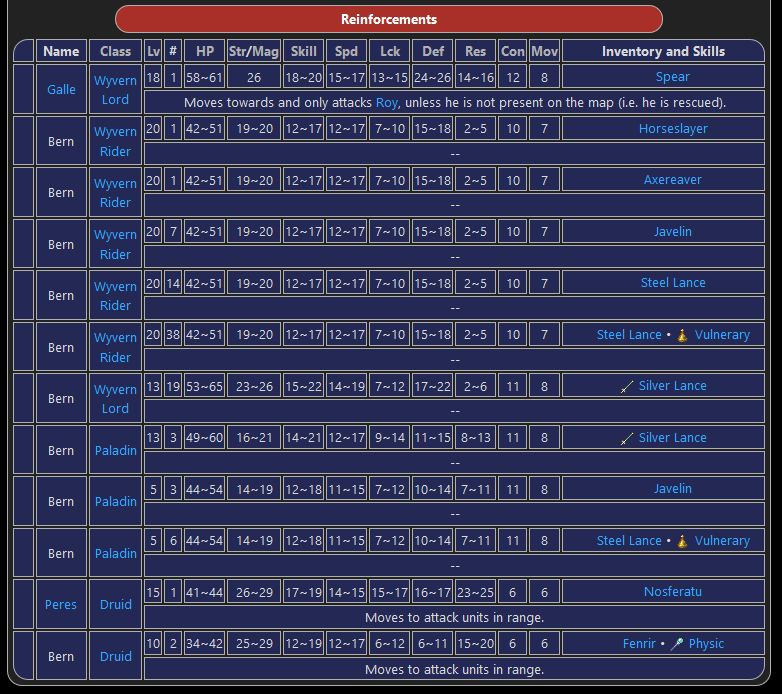
Task: Click the HP column header
Action: (x=204, y=51)
